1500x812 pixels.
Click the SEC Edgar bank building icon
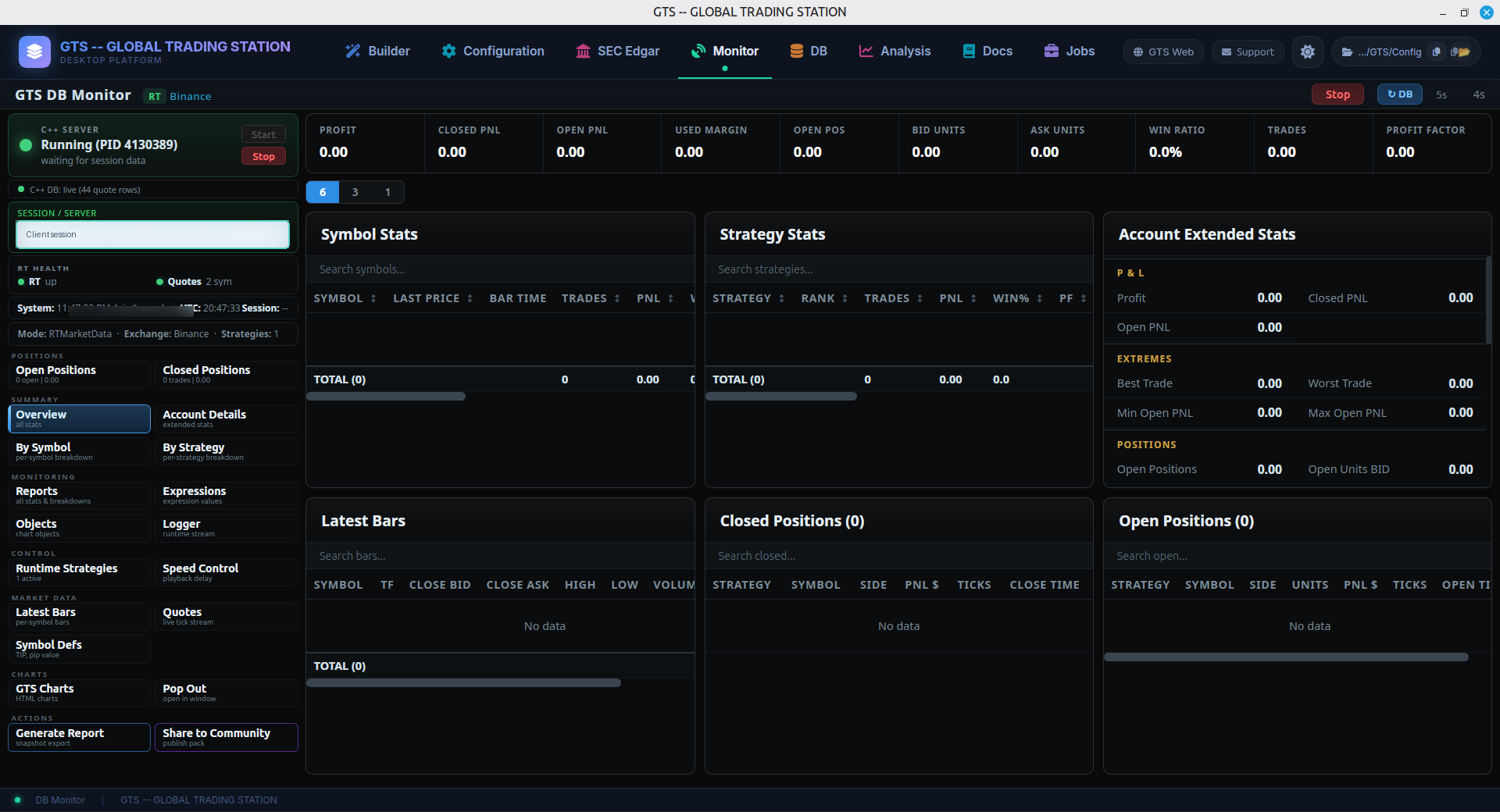(583, 51)
